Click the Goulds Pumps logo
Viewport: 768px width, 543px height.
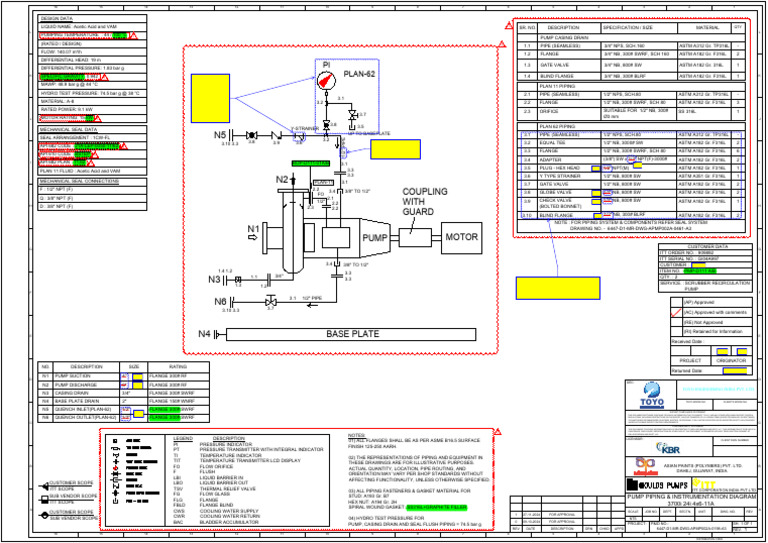(658, 485)
